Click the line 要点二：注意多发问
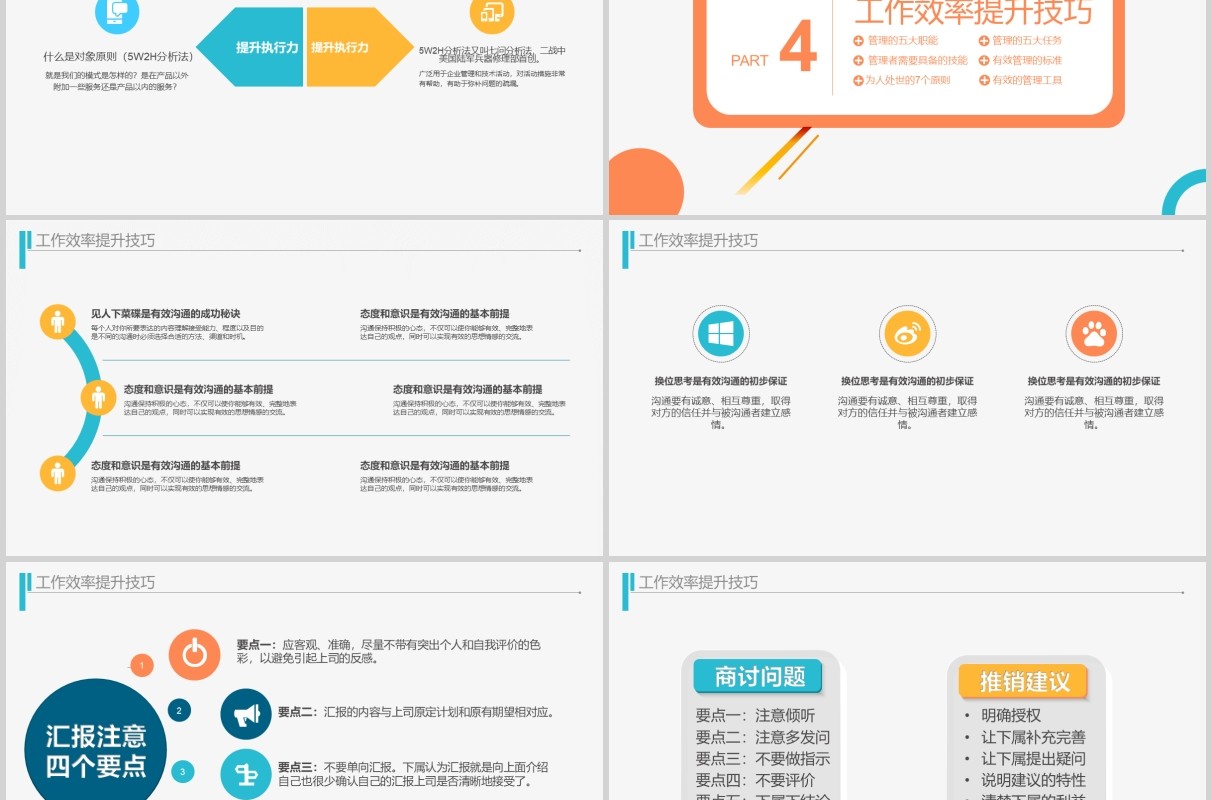The height and width of the screenshot is (800, 1212). click(763, 737)
